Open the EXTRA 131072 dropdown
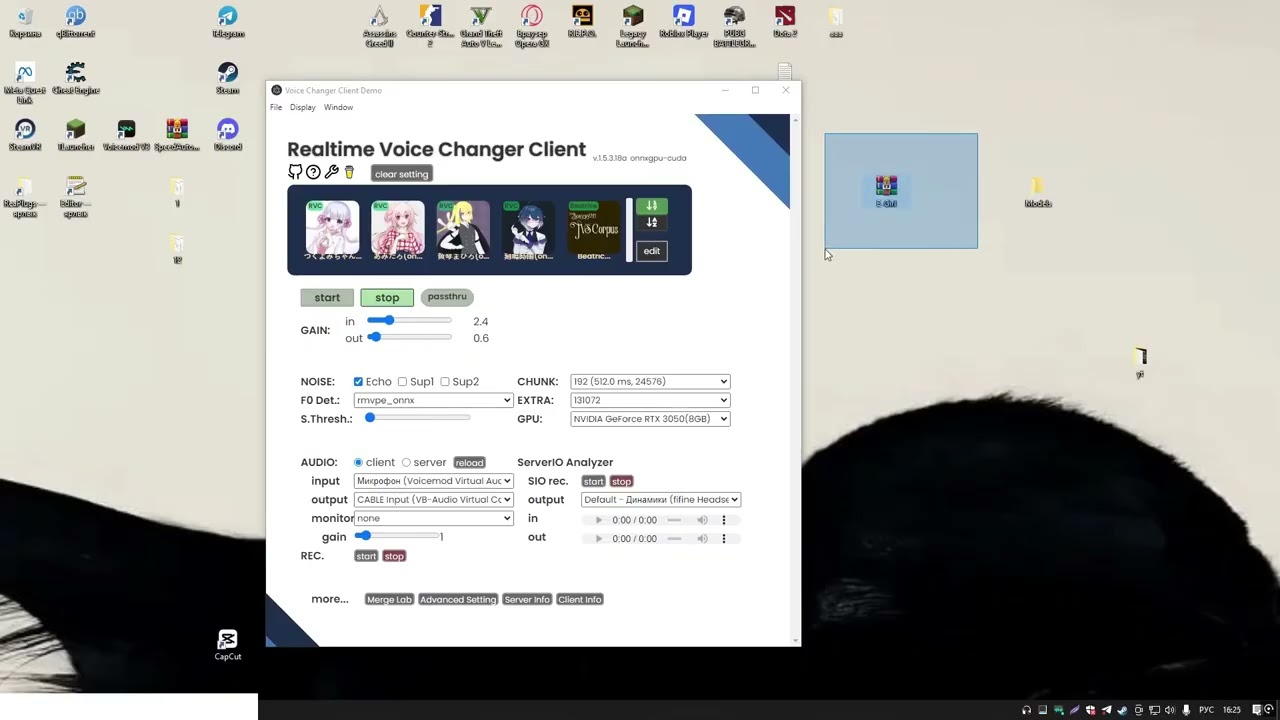The height and width of the screenshot is (720, 1280). 650,400
